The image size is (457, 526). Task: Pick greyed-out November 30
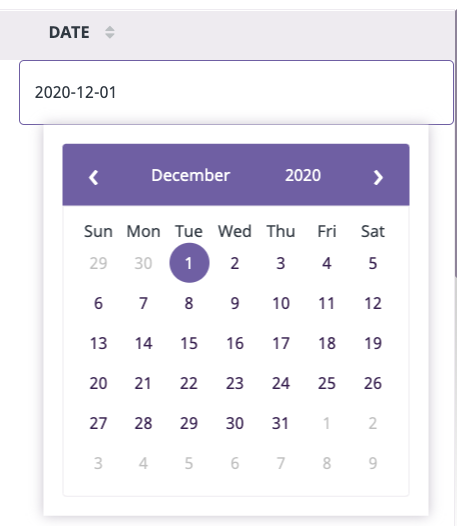click(x=143, y=263)
